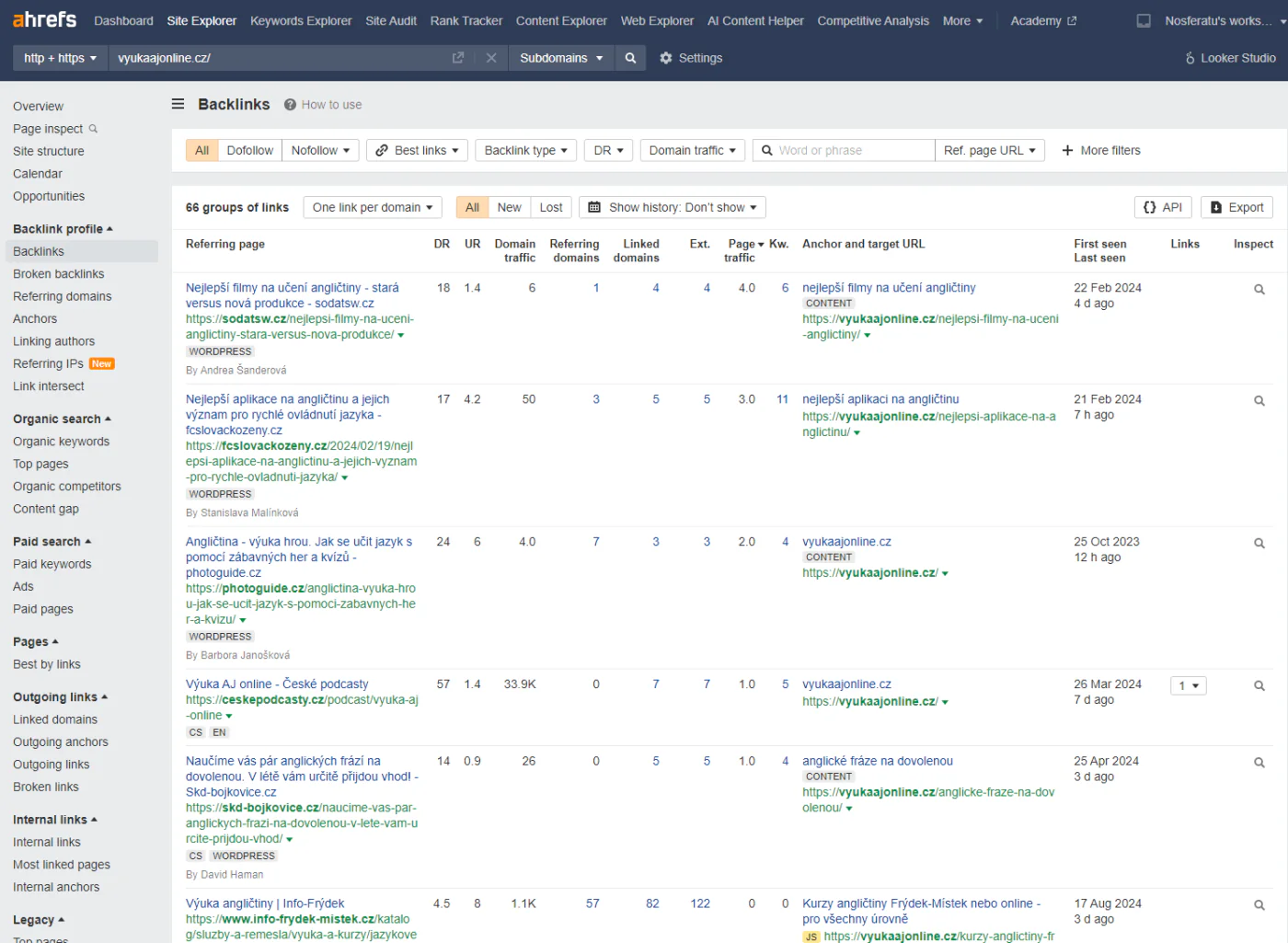Click the target URL input field
The image size is (1288, 943).
[276, 58]
